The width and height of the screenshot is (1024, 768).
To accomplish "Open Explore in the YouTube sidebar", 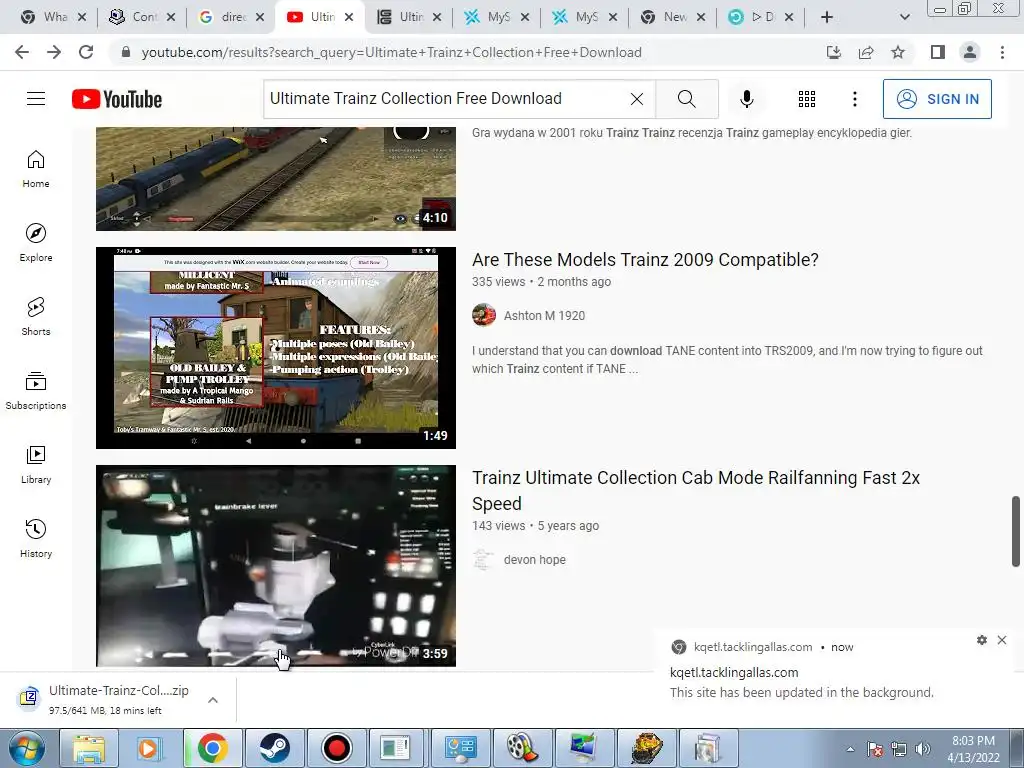I will click(36, 243).
